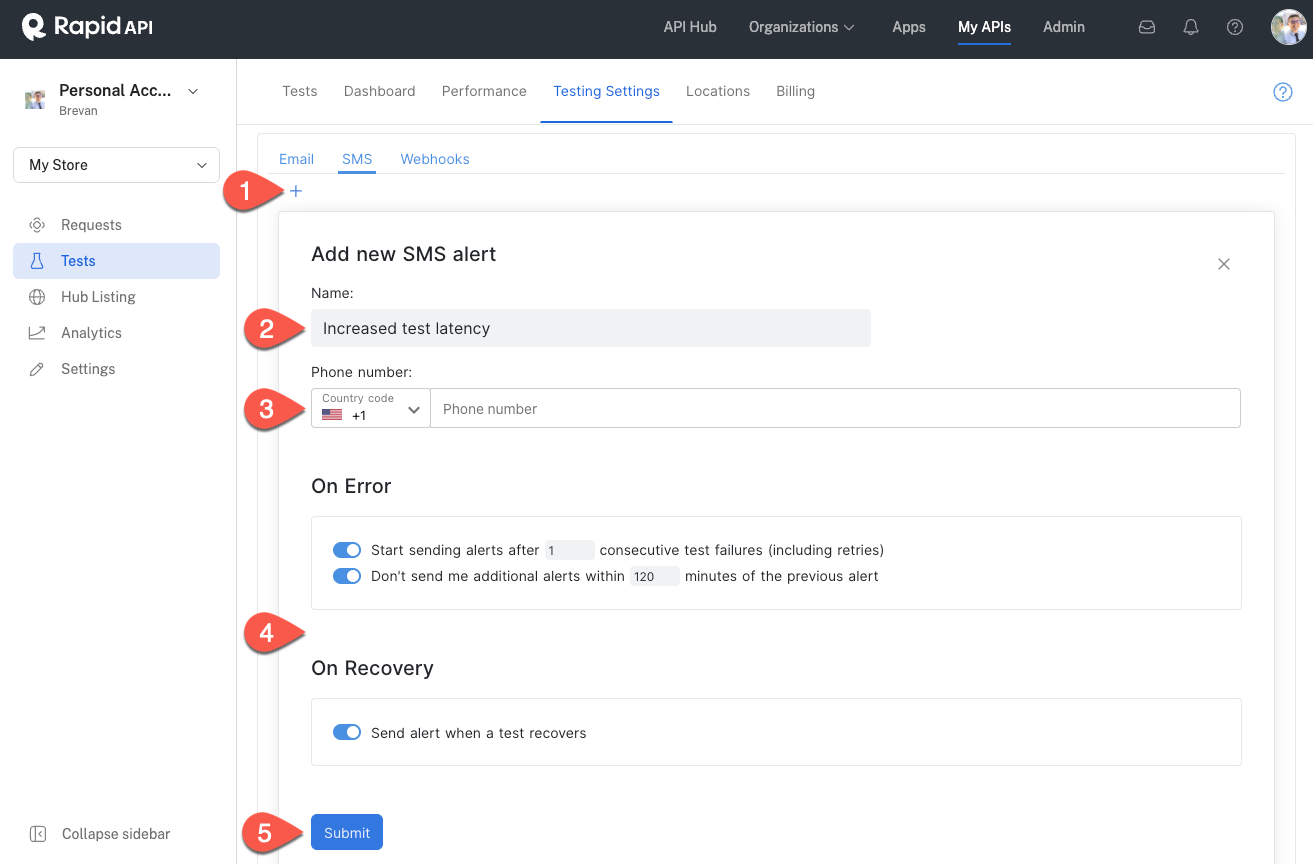Viewport: 1313px width, 864px height.
Task: Click the Name field with Increased test latency
Action: pyautogui.click(x=591, y=328)
